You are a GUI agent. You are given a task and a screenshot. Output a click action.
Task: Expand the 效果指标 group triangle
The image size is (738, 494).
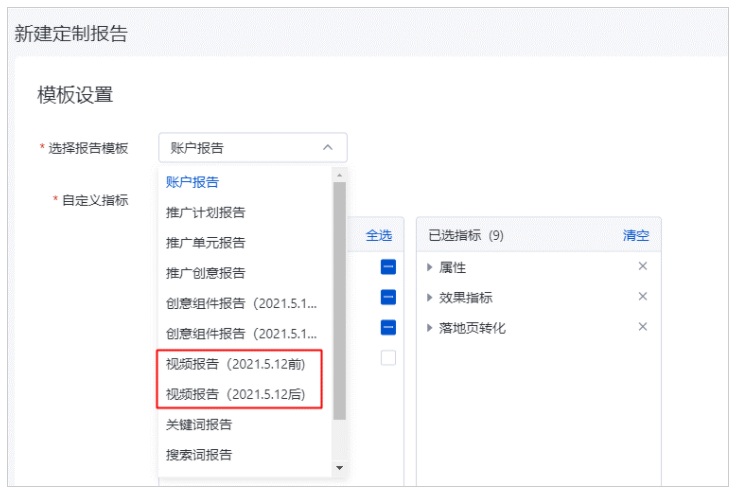click(430, 298)
